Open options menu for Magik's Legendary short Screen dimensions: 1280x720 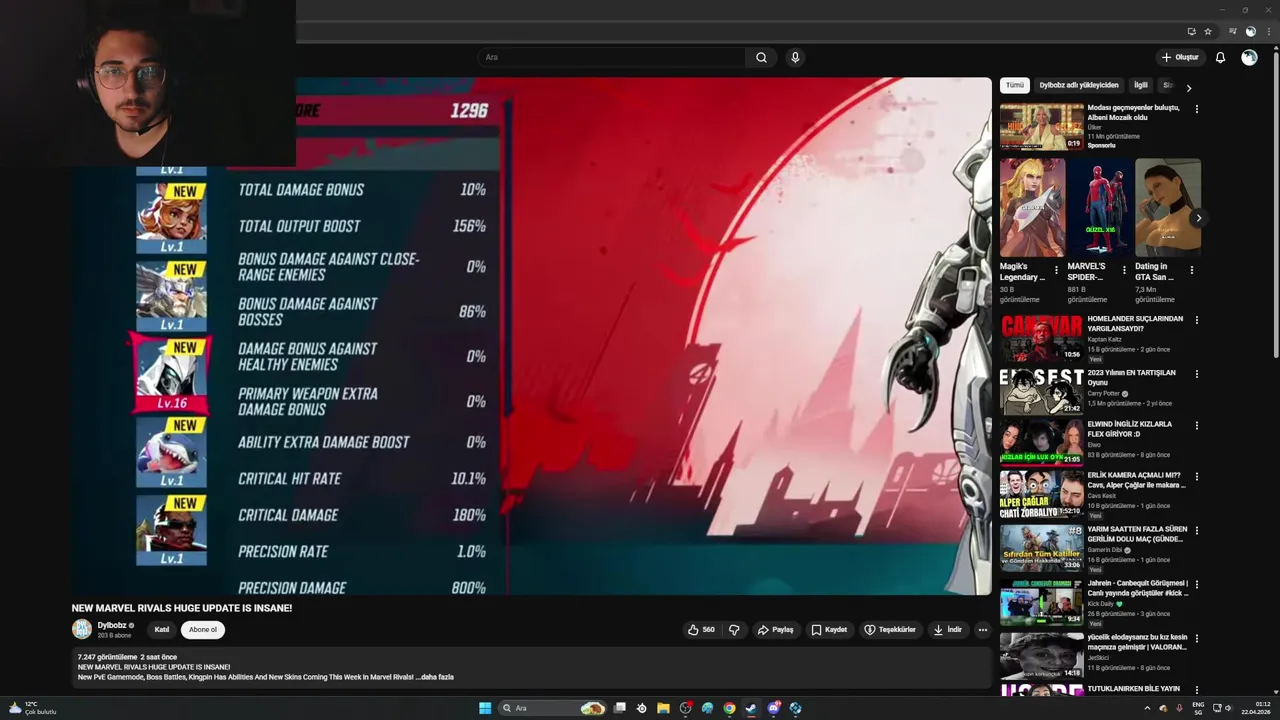[x=1056, y=270]
